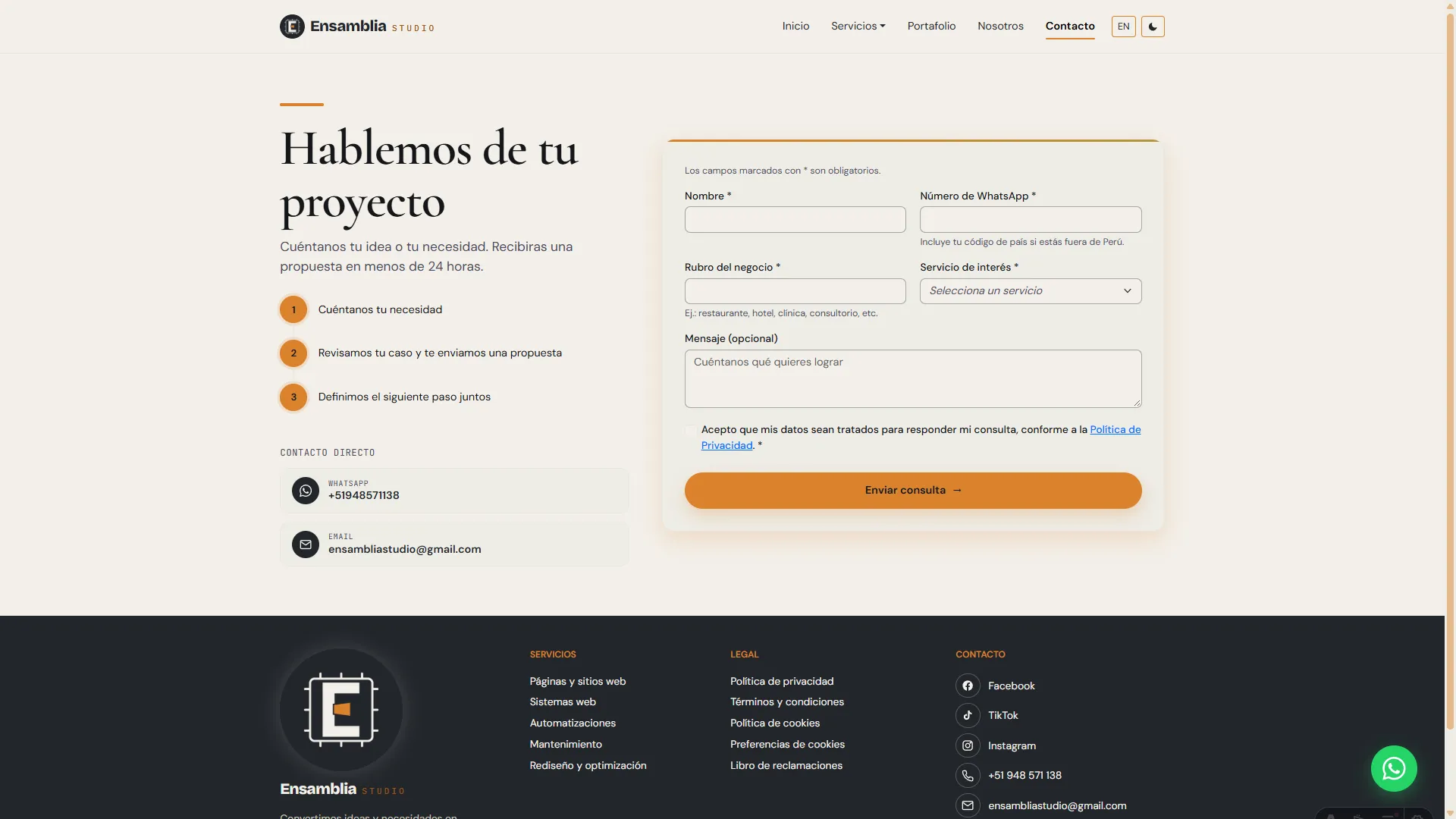
Task: Go to the Portafolio page
Action: click(x=931, y=26)
